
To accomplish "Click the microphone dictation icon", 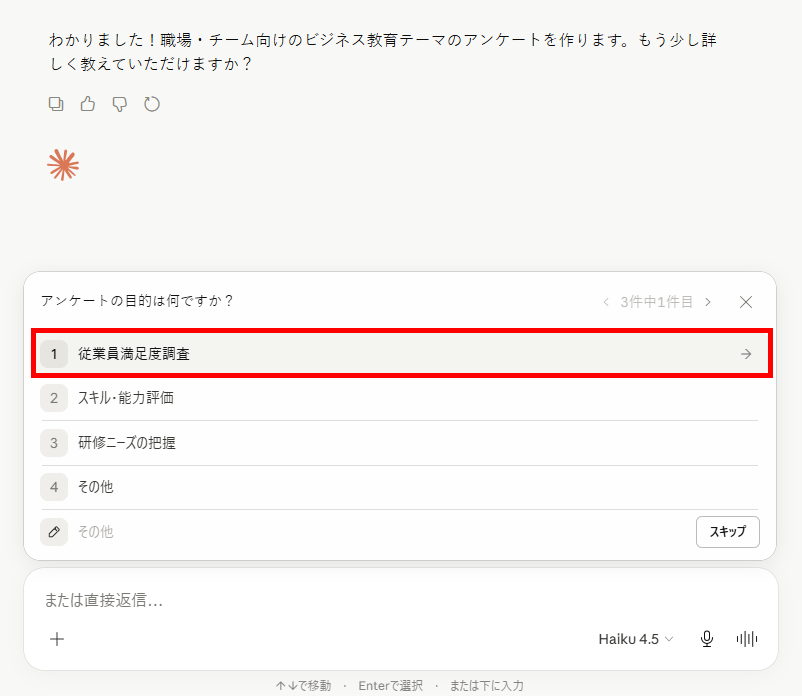I will click(x=707, y=639).
